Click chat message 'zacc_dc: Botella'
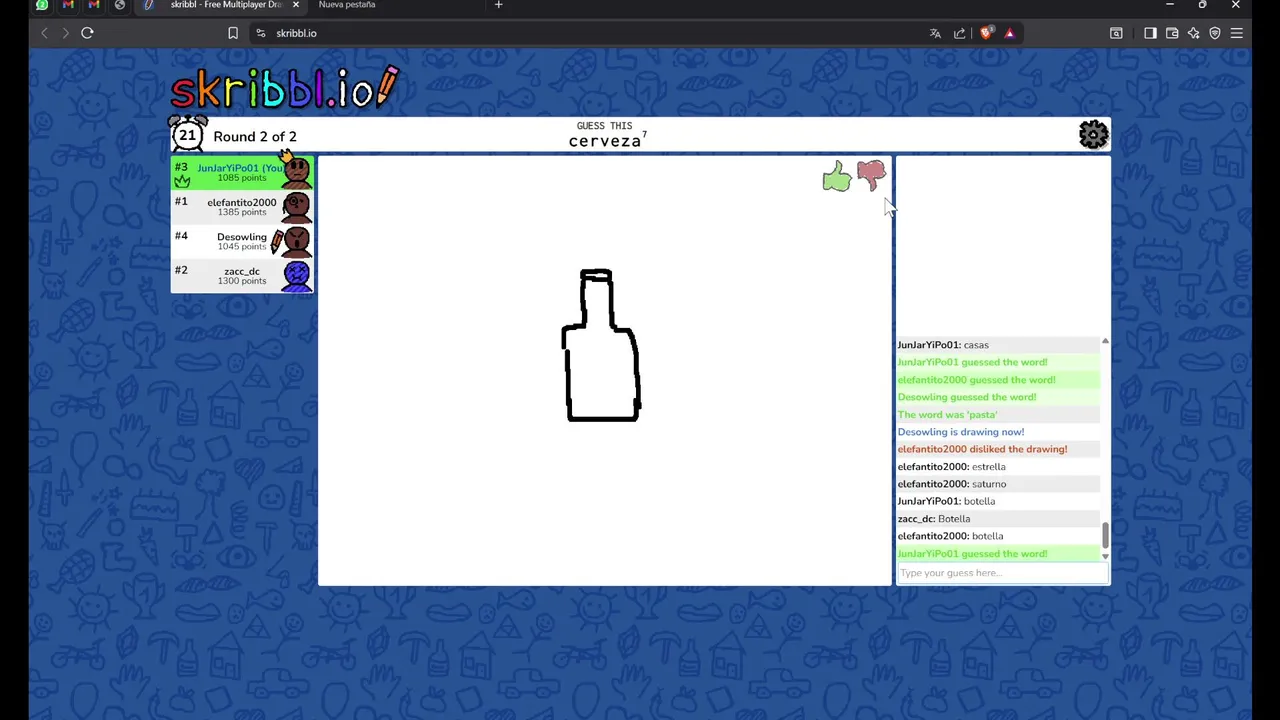1280x720 pixels. 933,519
